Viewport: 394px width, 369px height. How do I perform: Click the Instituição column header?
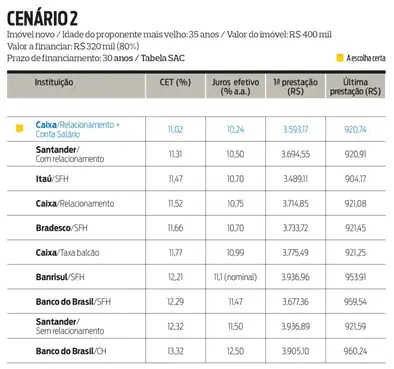[54, 82]
